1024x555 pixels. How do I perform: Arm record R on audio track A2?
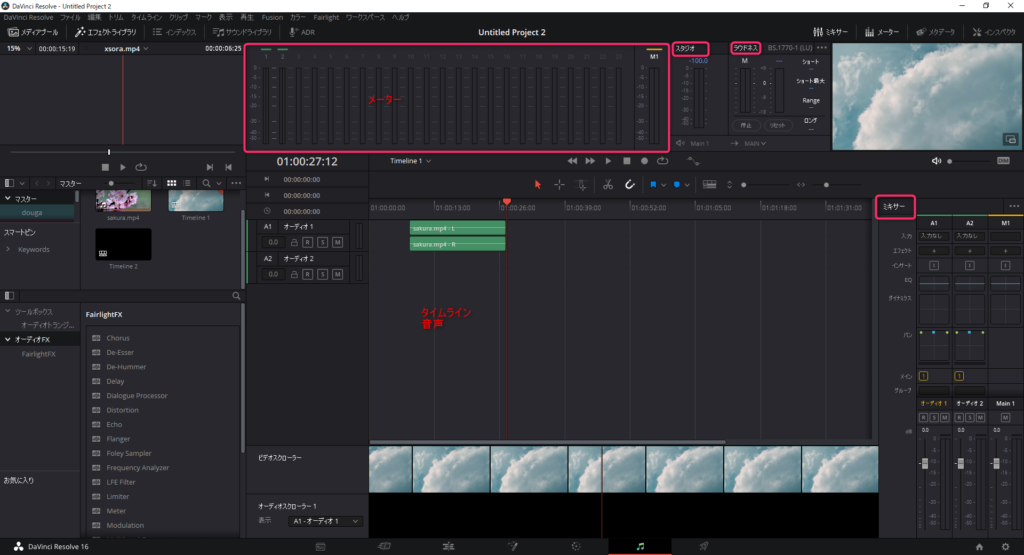pos(308,274)
